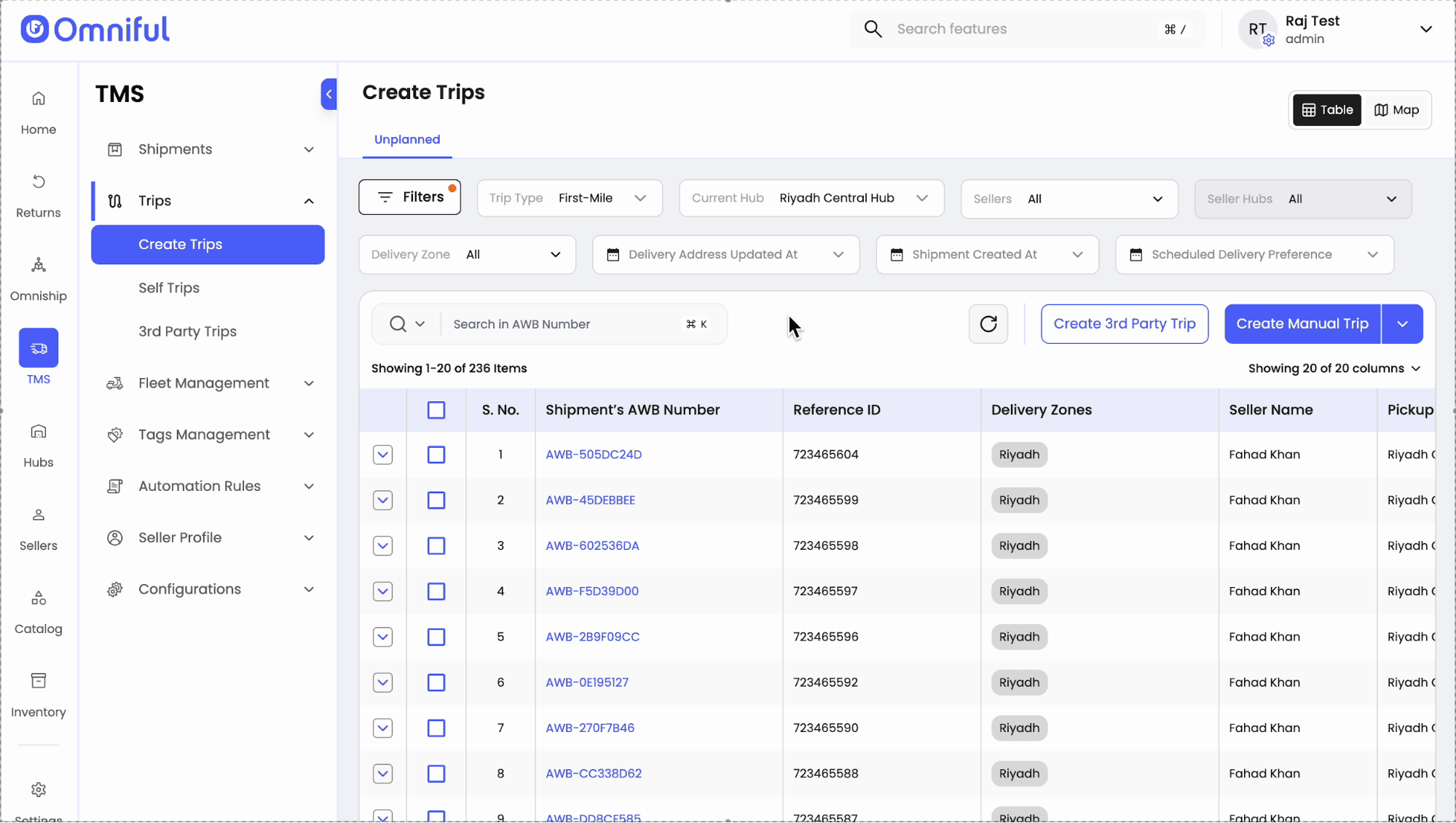Image resolution: width=1456 pixels, height=823 pixels.
Task: Open shipment link AWB-2B9F09CC
Action: point(592,637)
